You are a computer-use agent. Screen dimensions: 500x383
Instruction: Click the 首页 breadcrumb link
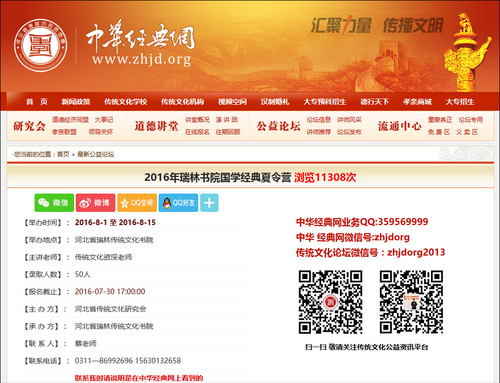click(x=63, y=154)
